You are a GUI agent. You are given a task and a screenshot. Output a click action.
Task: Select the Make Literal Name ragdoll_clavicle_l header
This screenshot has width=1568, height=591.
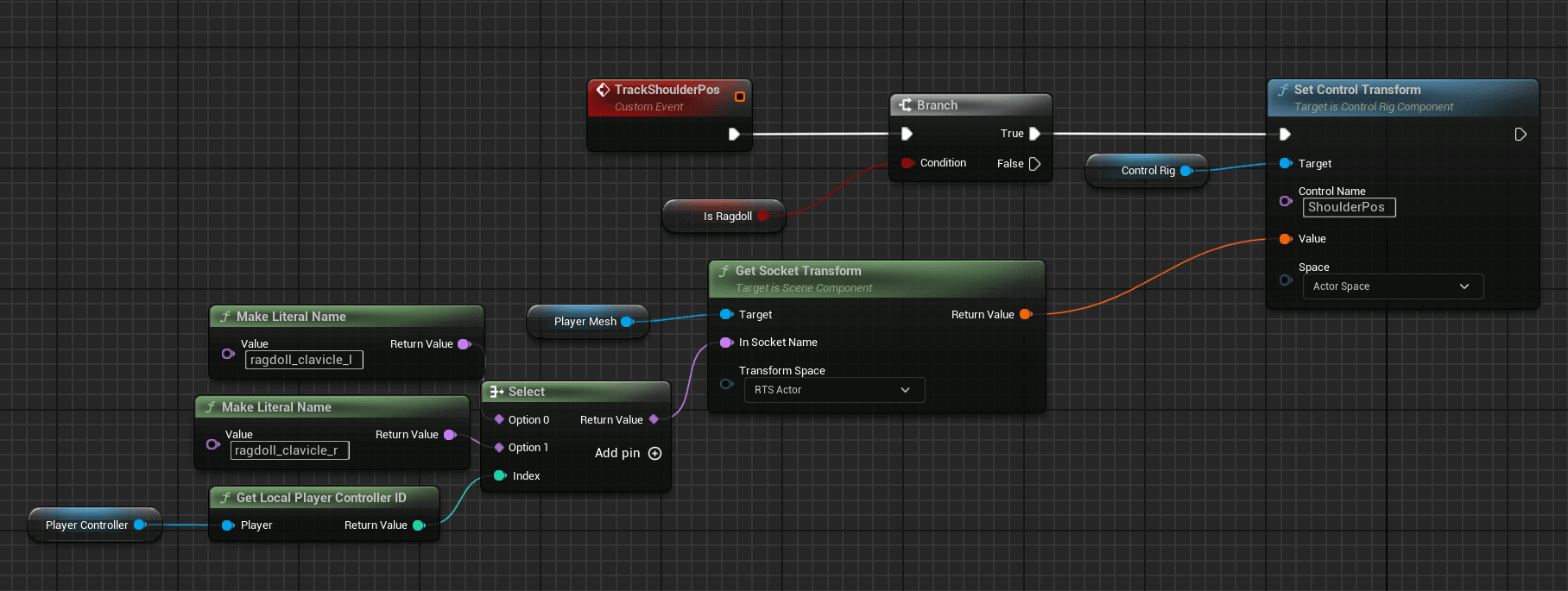click(x=346, y=317)
